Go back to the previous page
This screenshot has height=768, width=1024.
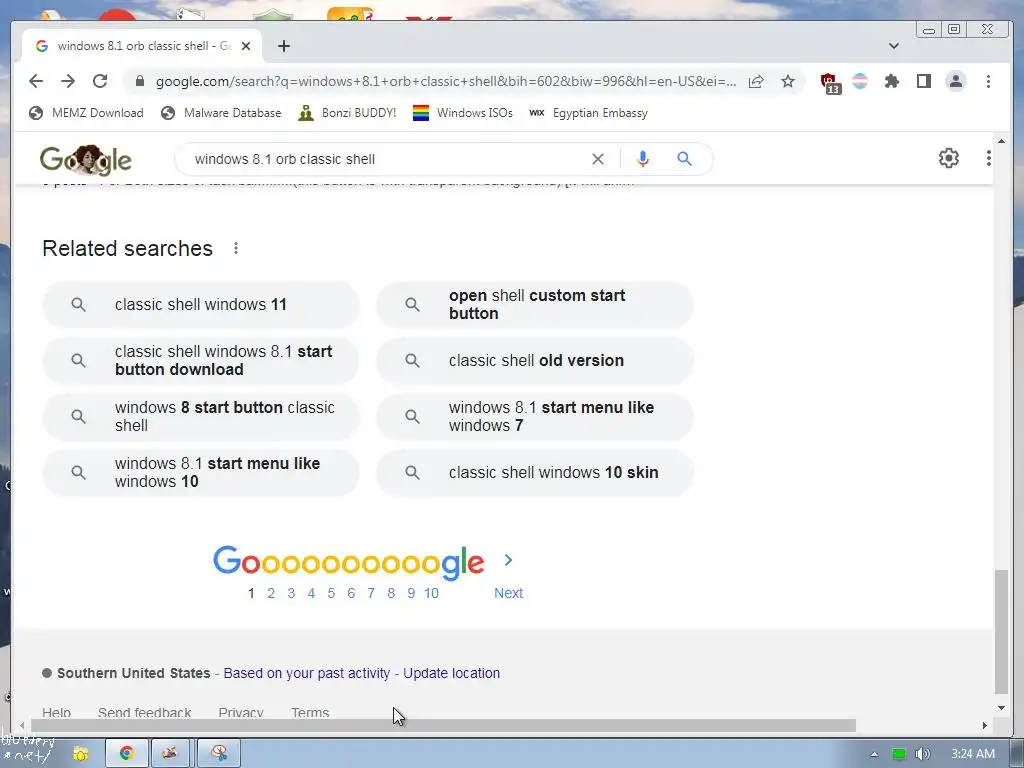(36, 81)
